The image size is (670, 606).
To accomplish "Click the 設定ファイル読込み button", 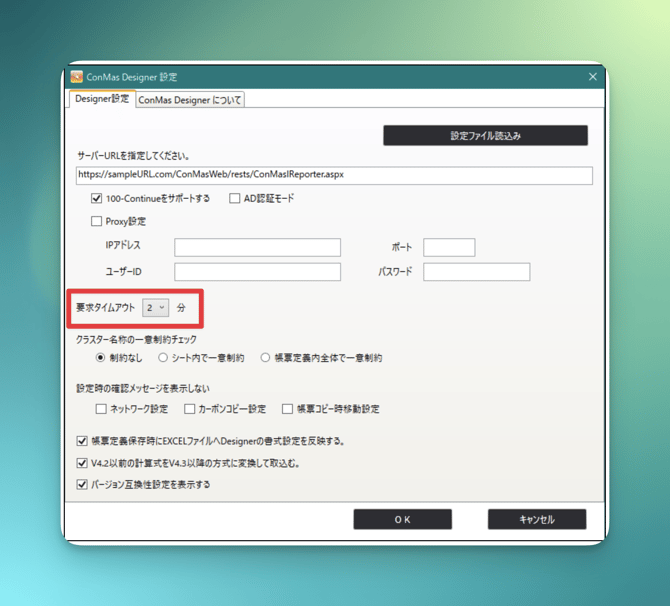I will pyautogui.click(x=485, y=135).
